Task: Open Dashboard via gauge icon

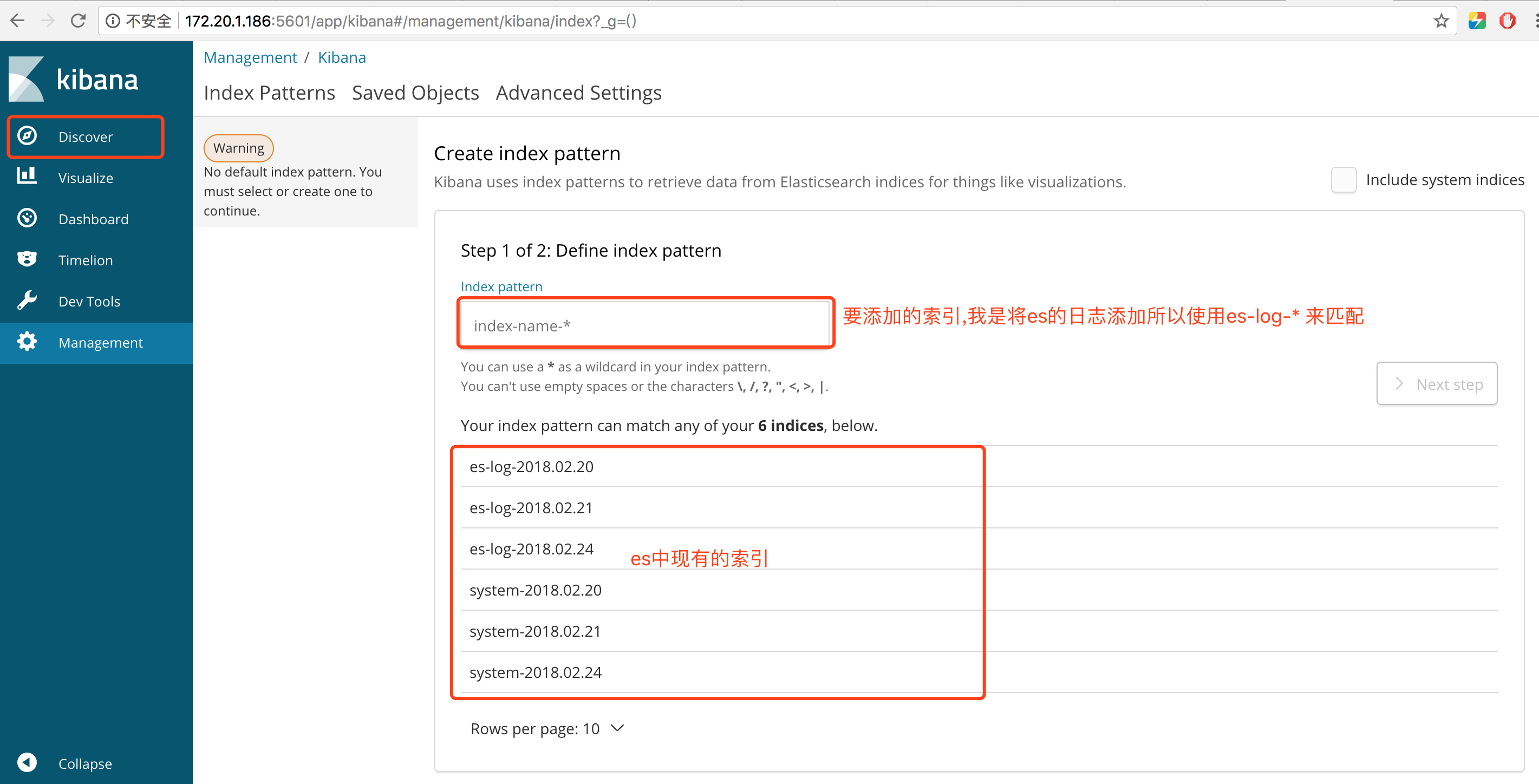Action: (x=27, y=218)
